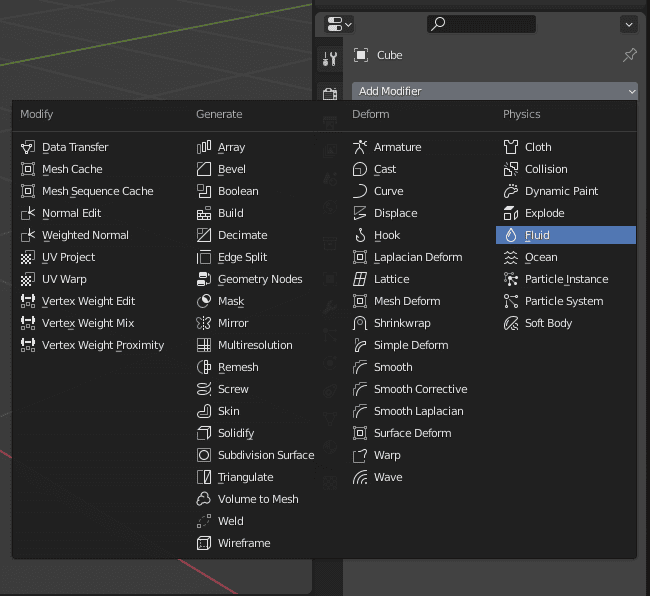Image resolution: width=650 pixels, height=596 pixels.
Task: Pick the Mesh Deform modifier
Action: click(397, 301)
